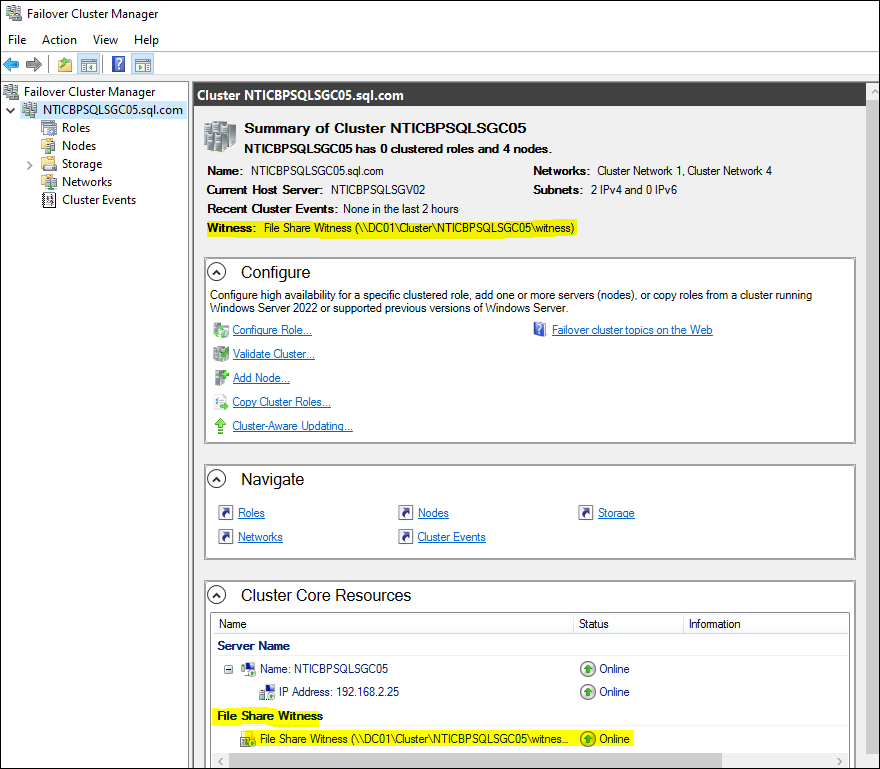This screenshot has width=880, height=769.
Task: Click the Up one level folder icon
Action: [x=65, y=65]
